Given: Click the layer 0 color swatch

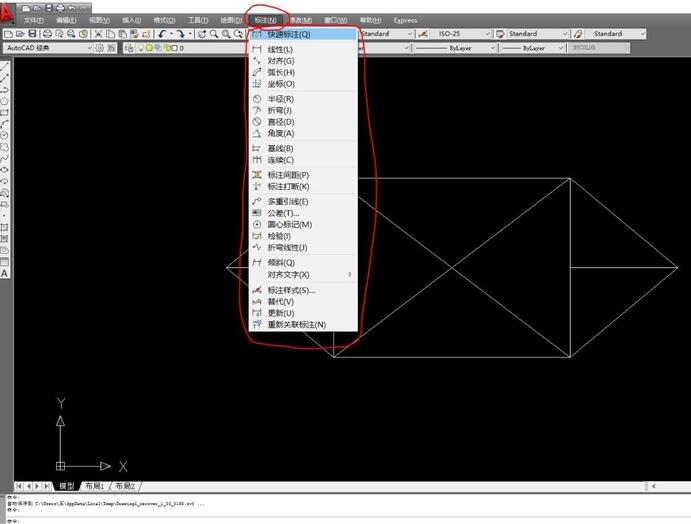Looking at the screenshot, I should point(175,48).
